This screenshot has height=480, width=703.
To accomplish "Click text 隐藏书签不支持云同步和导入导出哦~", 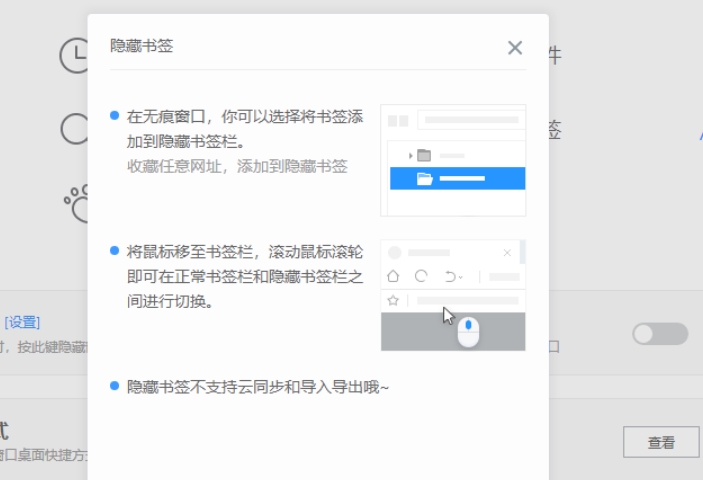I will point(258,387).
